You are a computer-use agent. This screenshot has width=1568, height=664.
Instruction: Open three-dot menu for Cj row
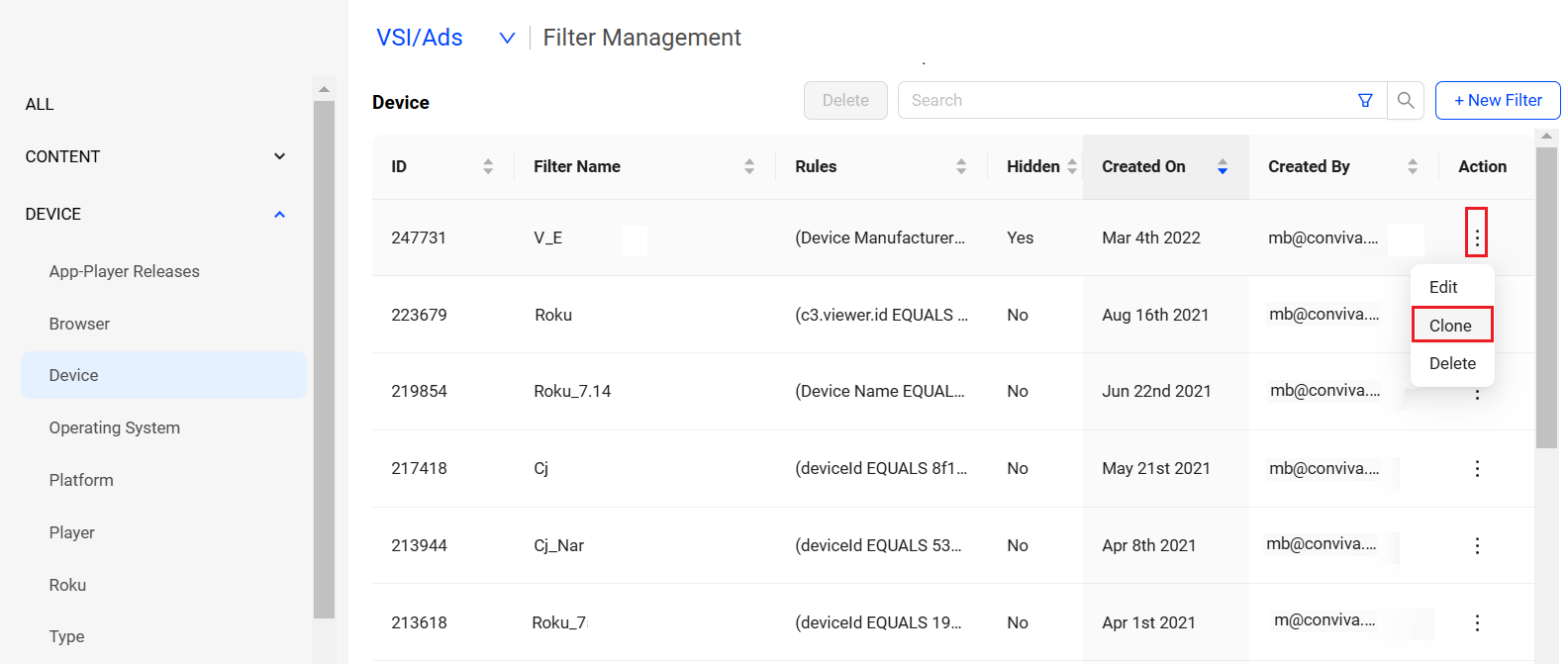point(1477,468)
